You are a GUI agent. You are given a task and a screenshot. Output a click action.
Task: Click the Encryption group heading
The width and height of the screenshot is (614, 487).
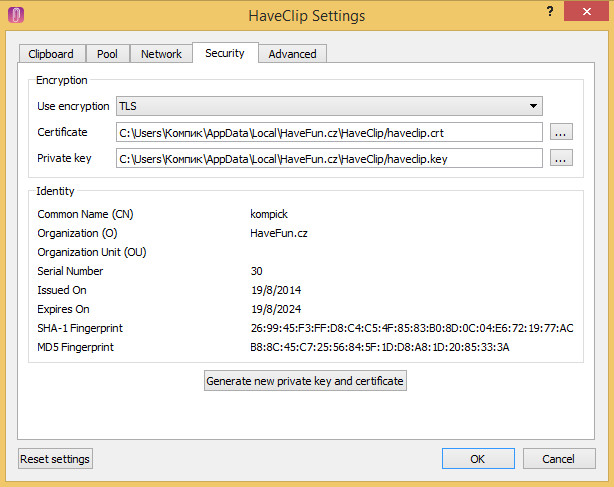coord(62,80)
